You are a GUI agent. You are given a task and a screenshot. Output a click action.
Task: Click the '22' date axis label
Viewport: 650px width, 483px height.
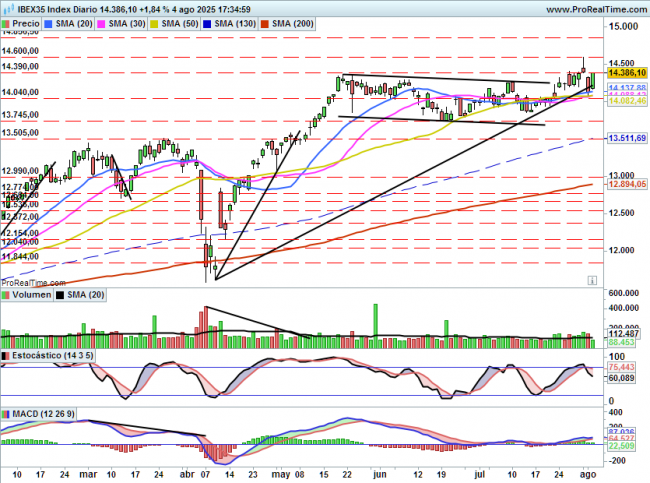(347, 474)
